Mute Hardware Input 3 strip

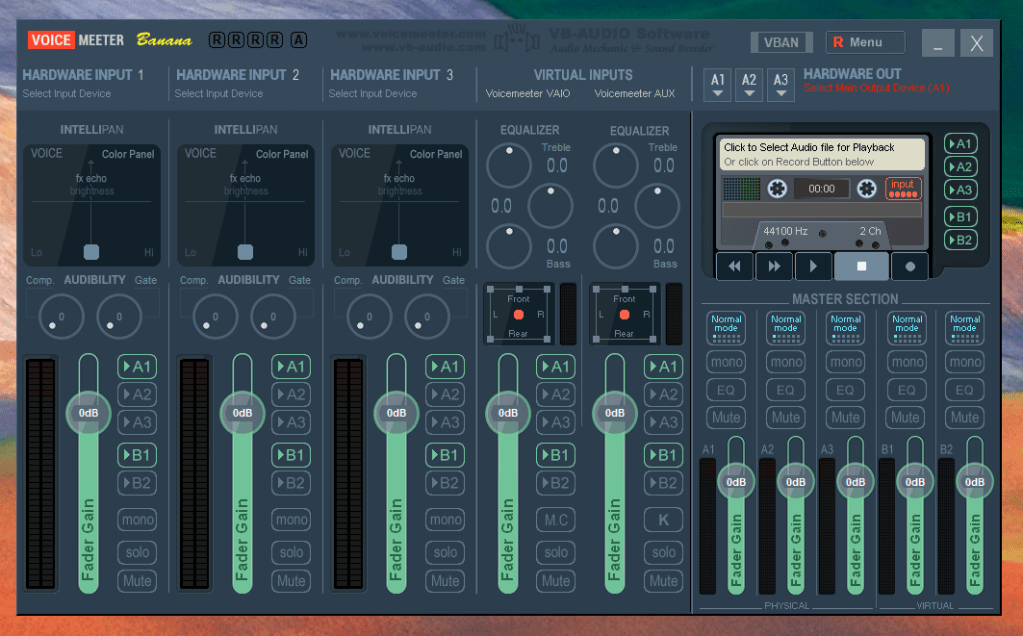445,581
